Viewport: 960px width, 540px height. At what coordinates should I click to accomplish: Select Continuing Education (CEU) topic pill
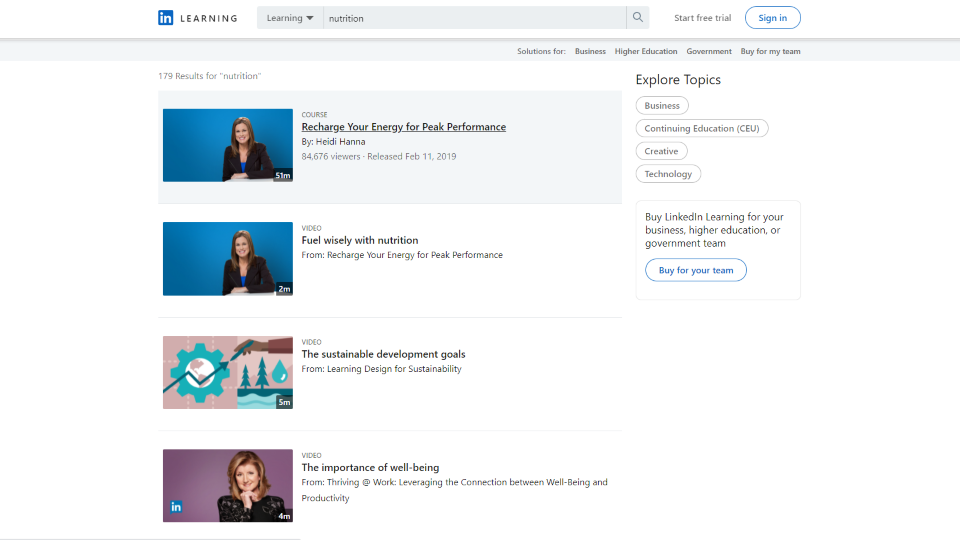(702, 128)
